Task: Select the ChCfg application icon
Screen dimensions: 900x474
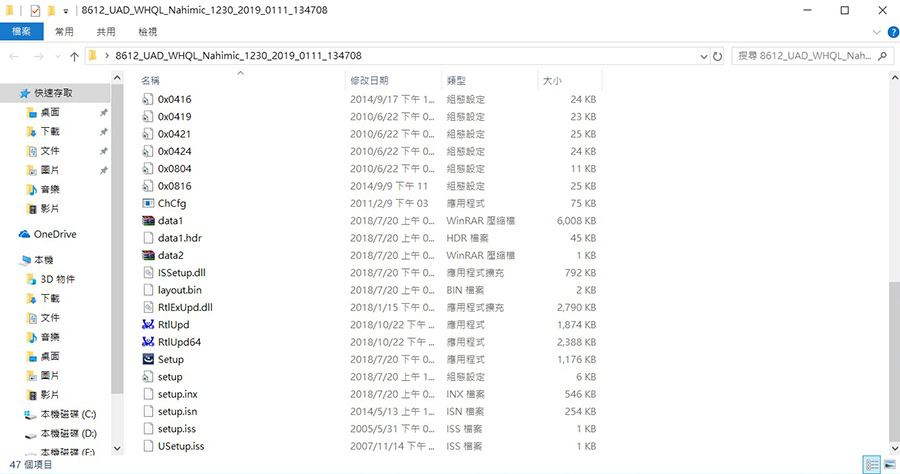Action: coord(148,203)
